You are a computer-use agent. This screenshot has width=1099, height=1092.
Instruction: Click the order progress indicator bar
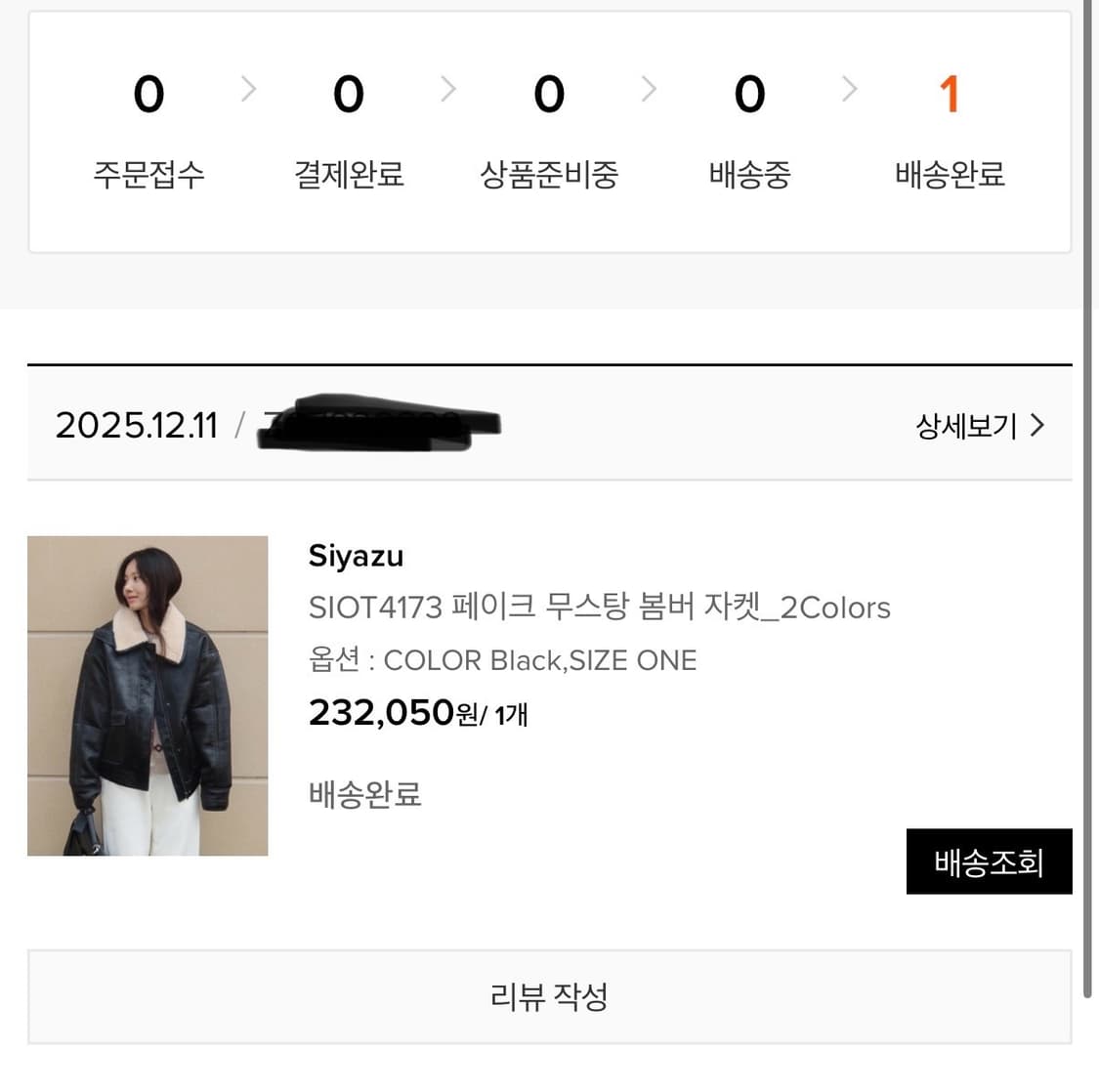pos(549,127)
